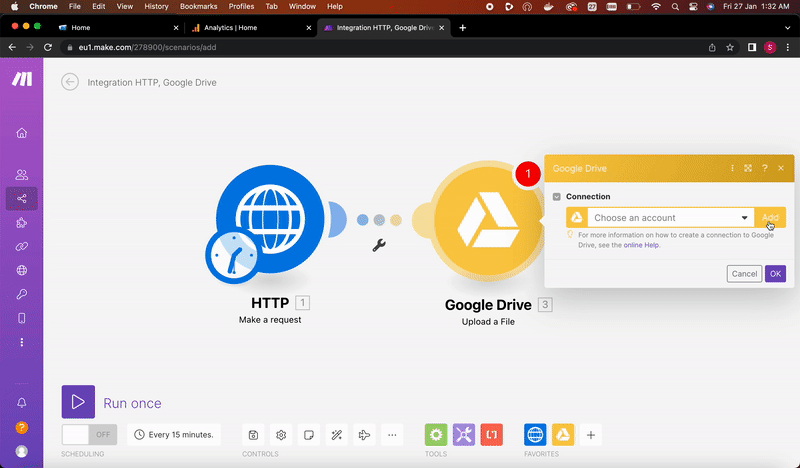
Task: Open a new browser tab
Action: click(463, 28)
